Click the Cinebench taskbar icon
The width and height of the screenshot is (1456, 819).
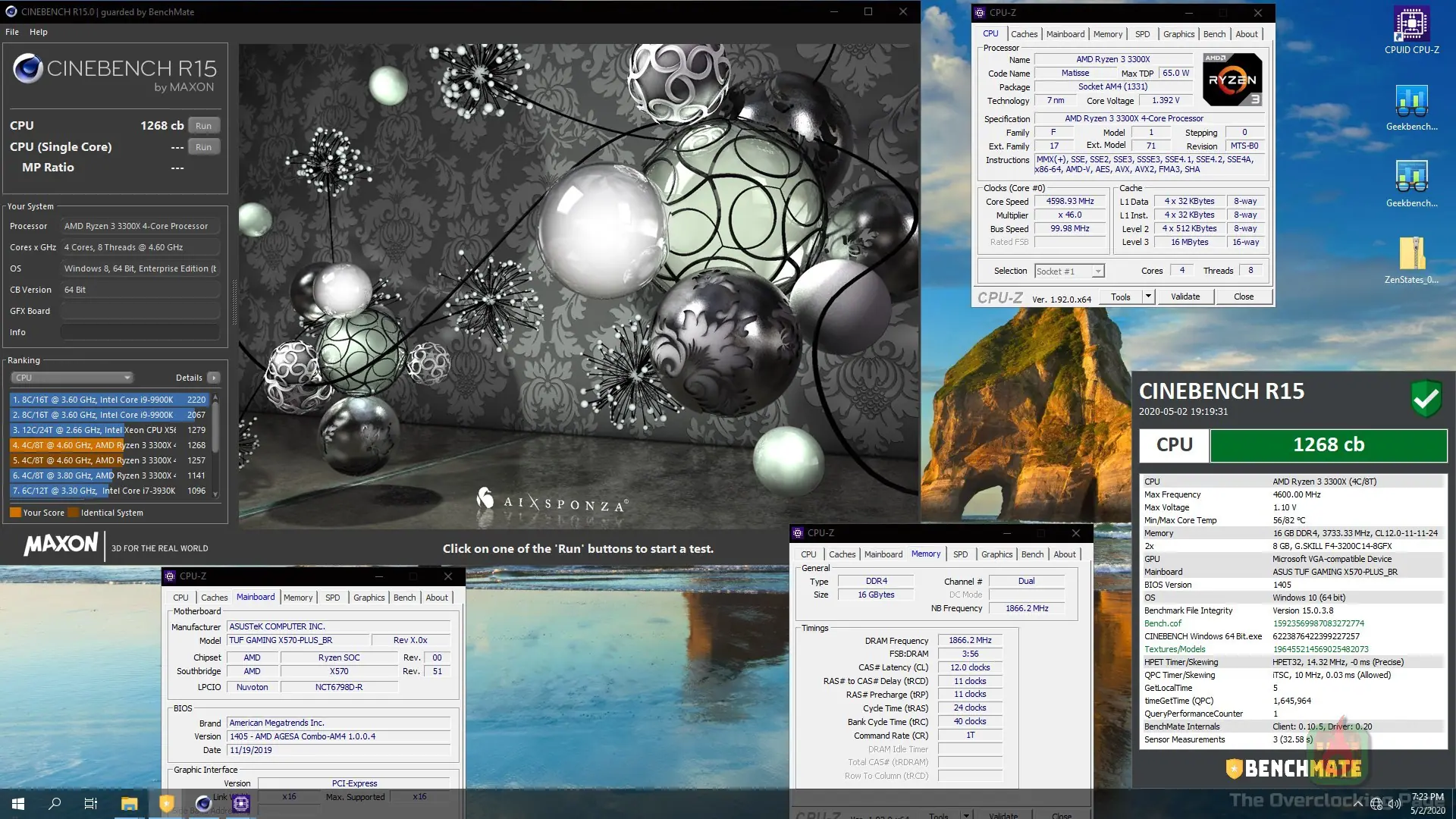pos(203,804)
